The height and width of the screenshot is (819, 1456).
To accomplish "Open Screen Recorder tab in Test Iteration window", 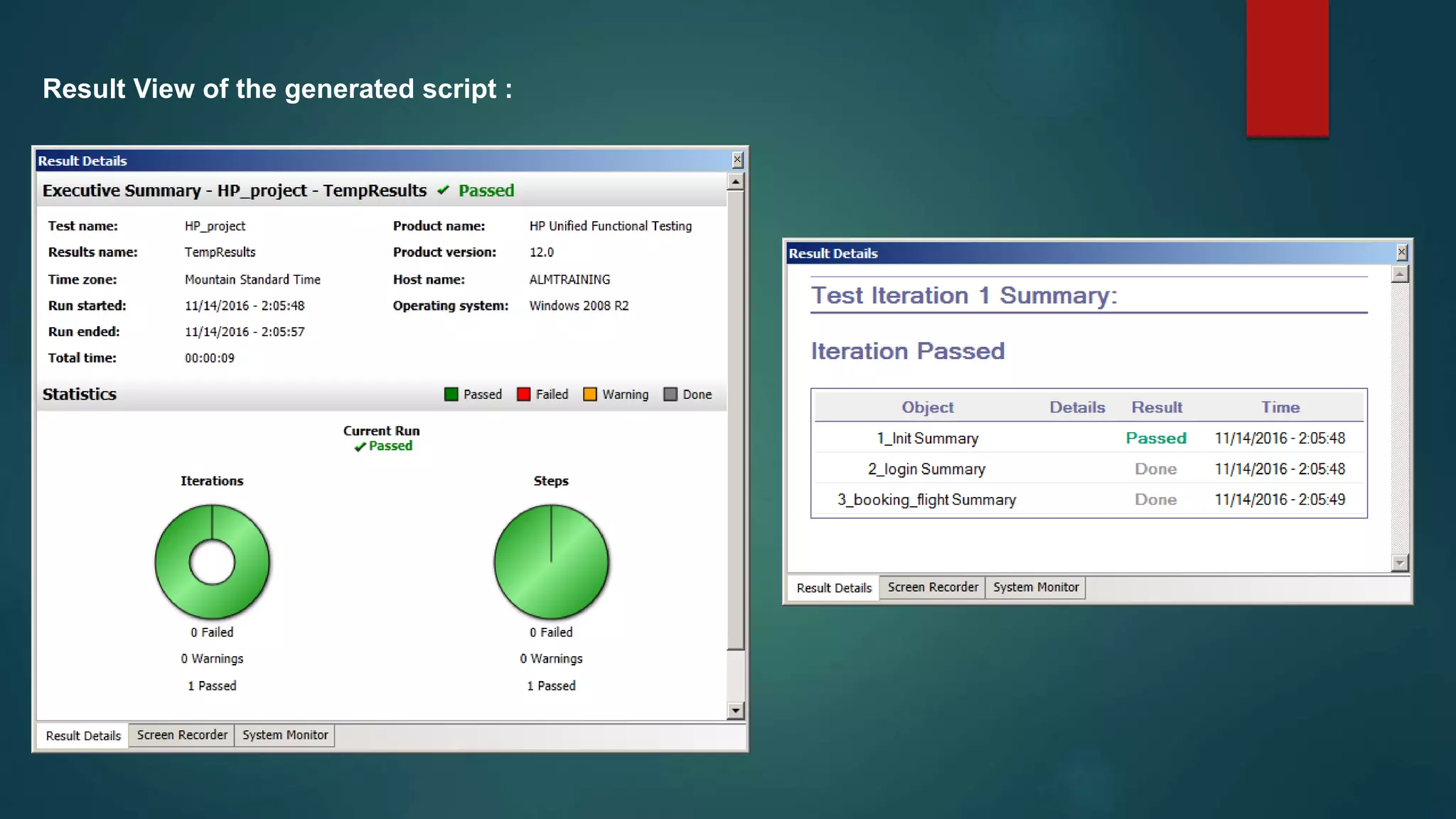I will tap(933, 587).
